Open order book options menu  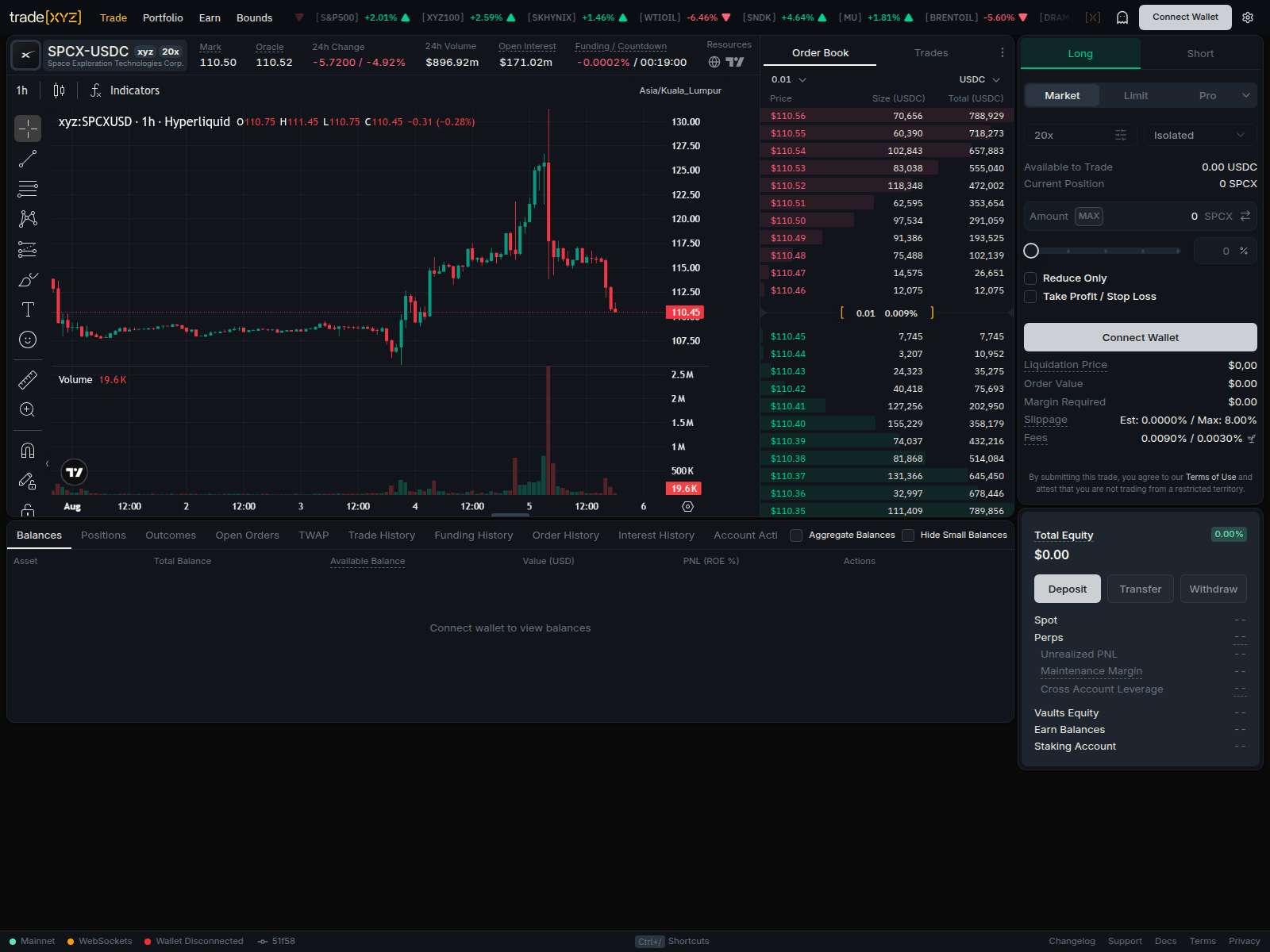1003,52
